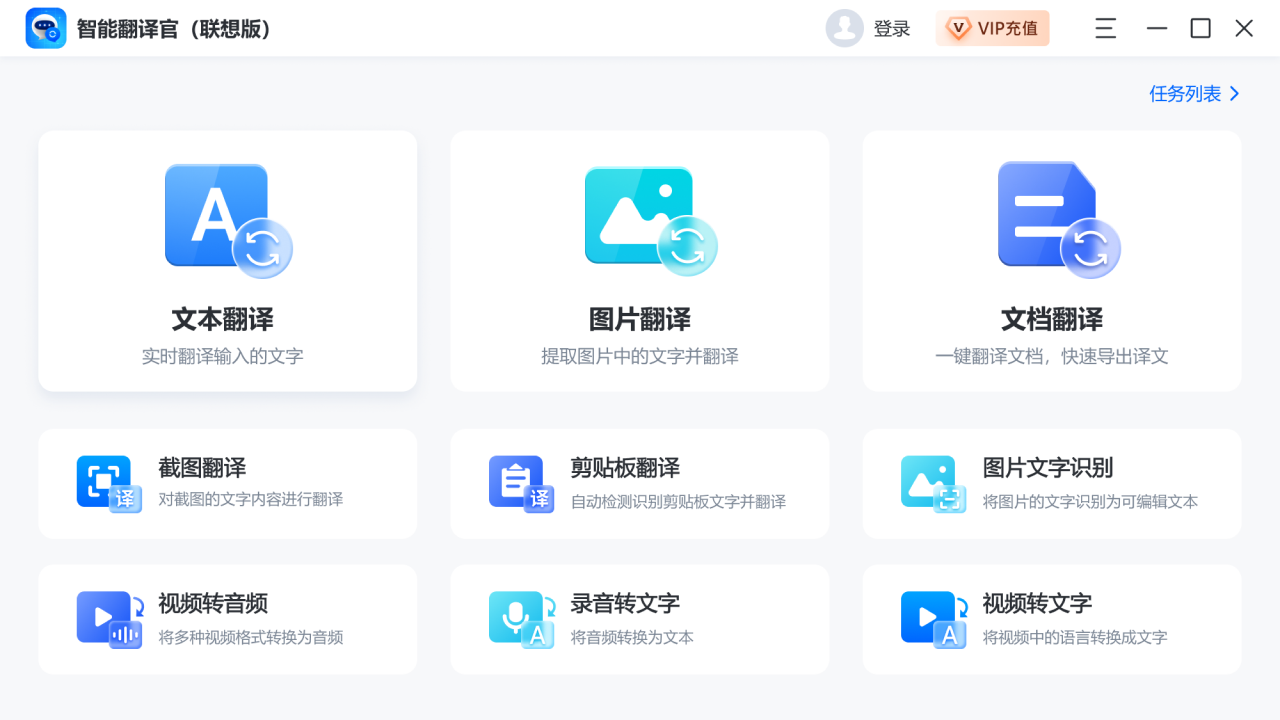Open 图片翻译 to translate images

coord(639,260)
